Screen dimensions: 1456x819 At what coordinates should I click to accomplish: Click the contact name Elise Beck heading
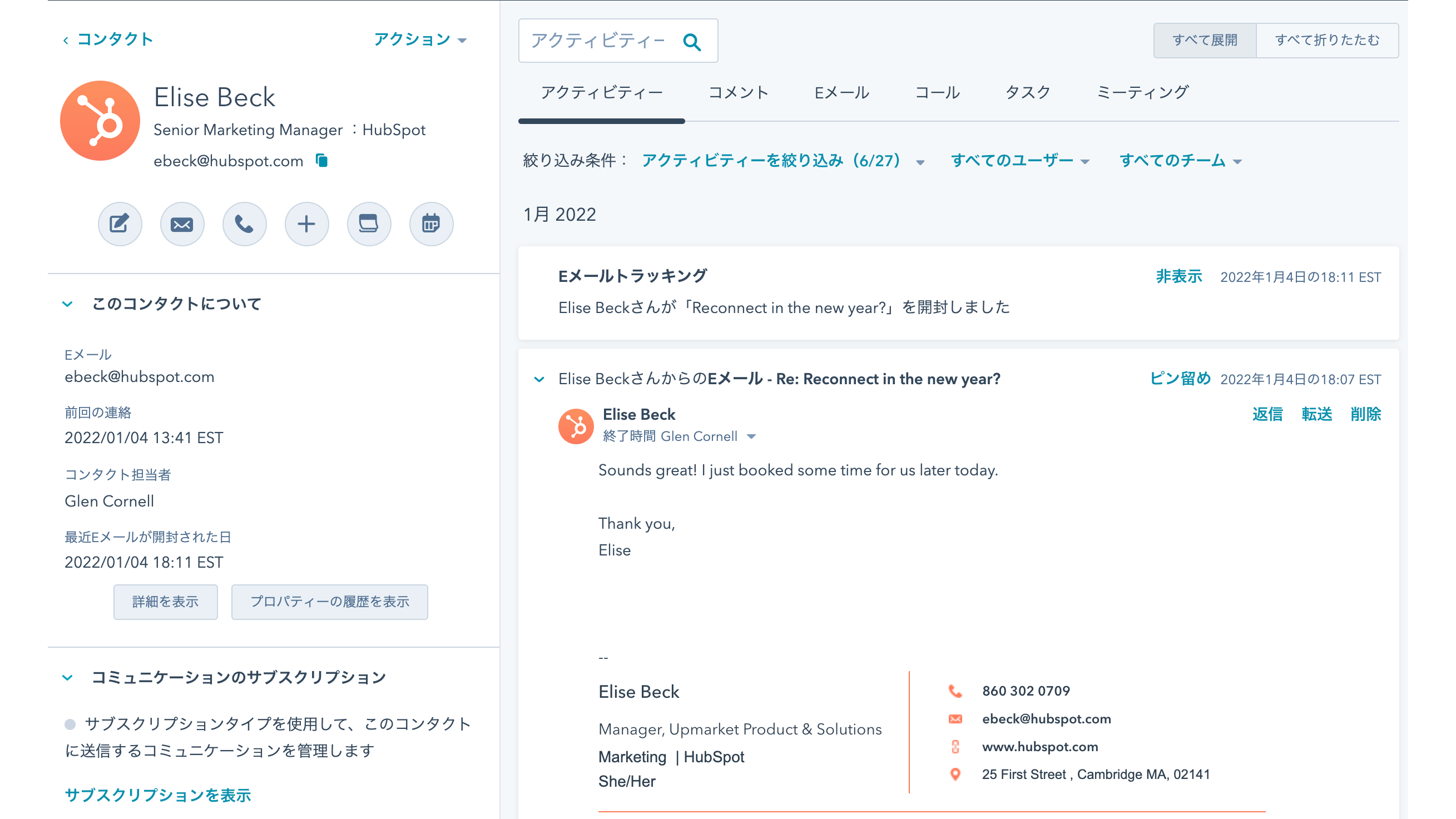214,97
